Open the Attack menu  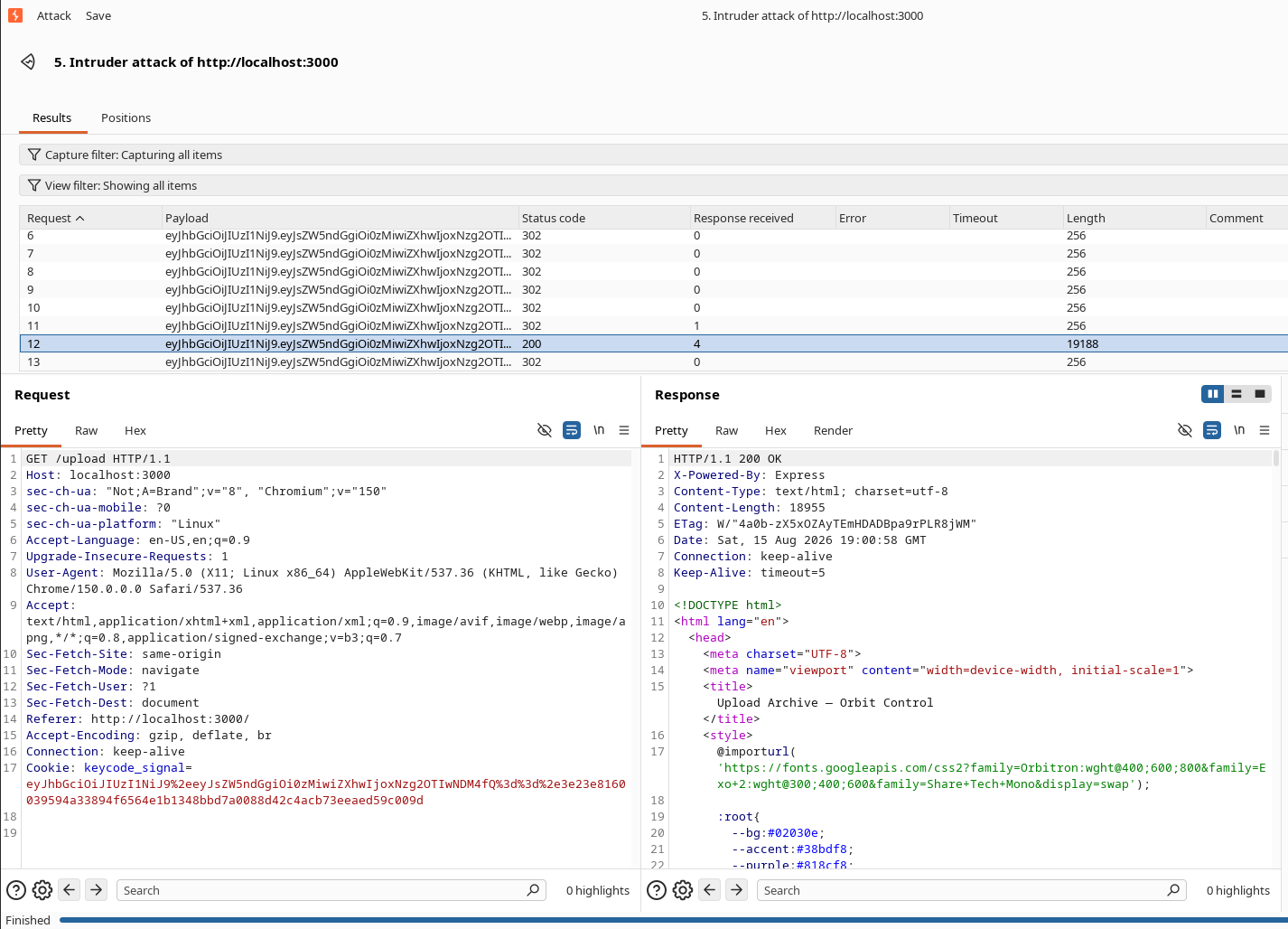pos(54,15)
